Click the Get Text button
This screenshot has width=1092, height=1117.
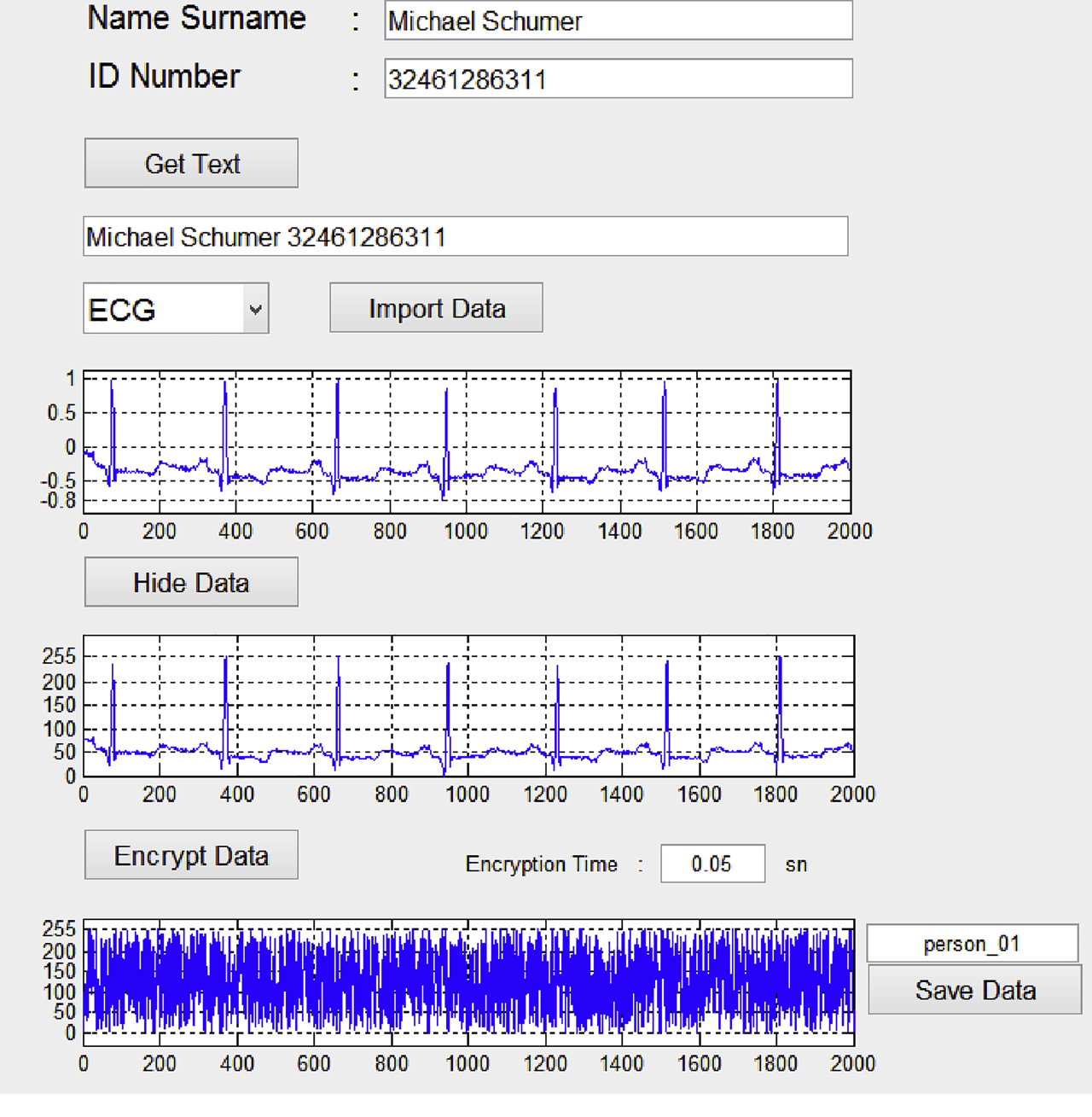pyautogui.click(x=190, y=163)
